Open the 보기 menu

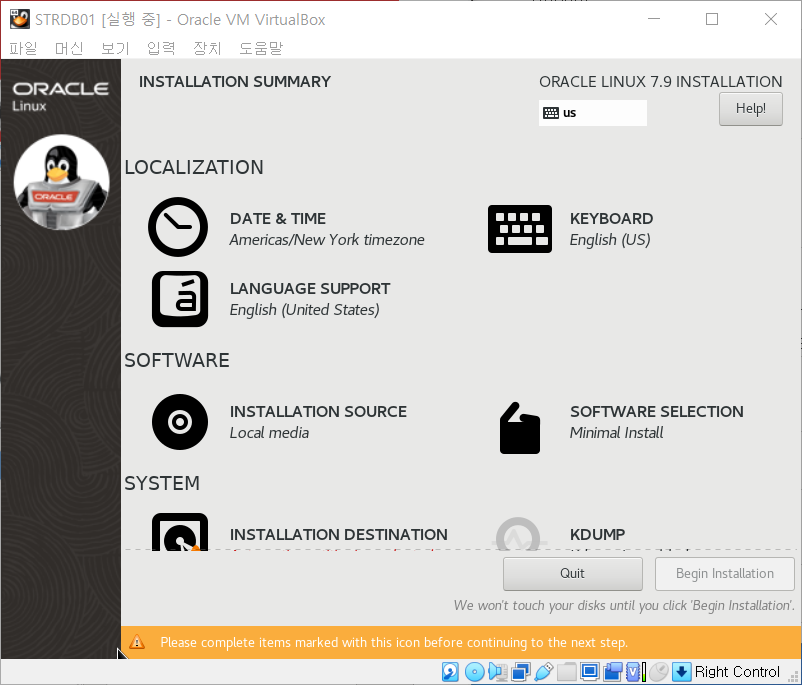point(115,48)
